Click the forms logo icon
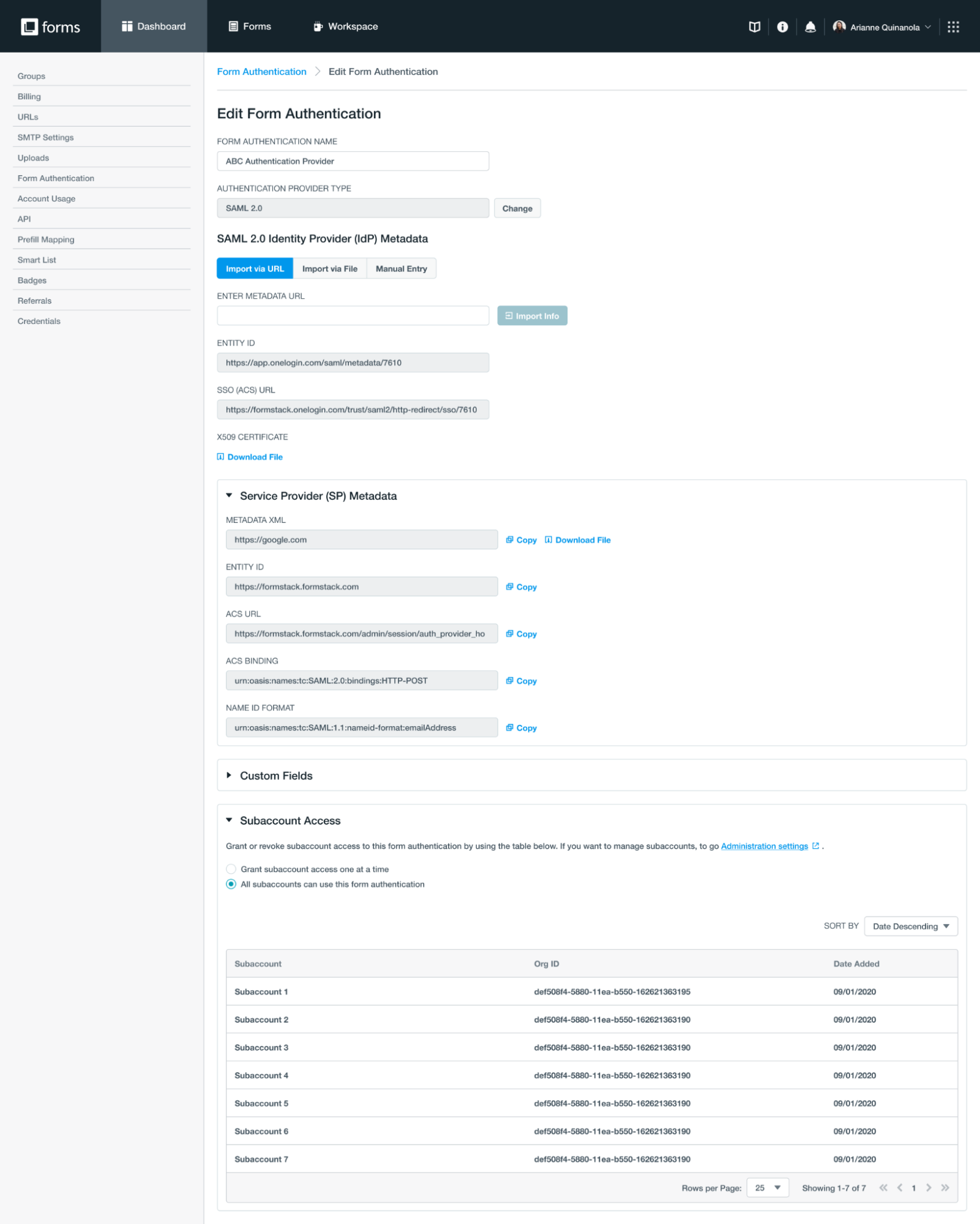The image size is (980, 1224). click(29, 26)
